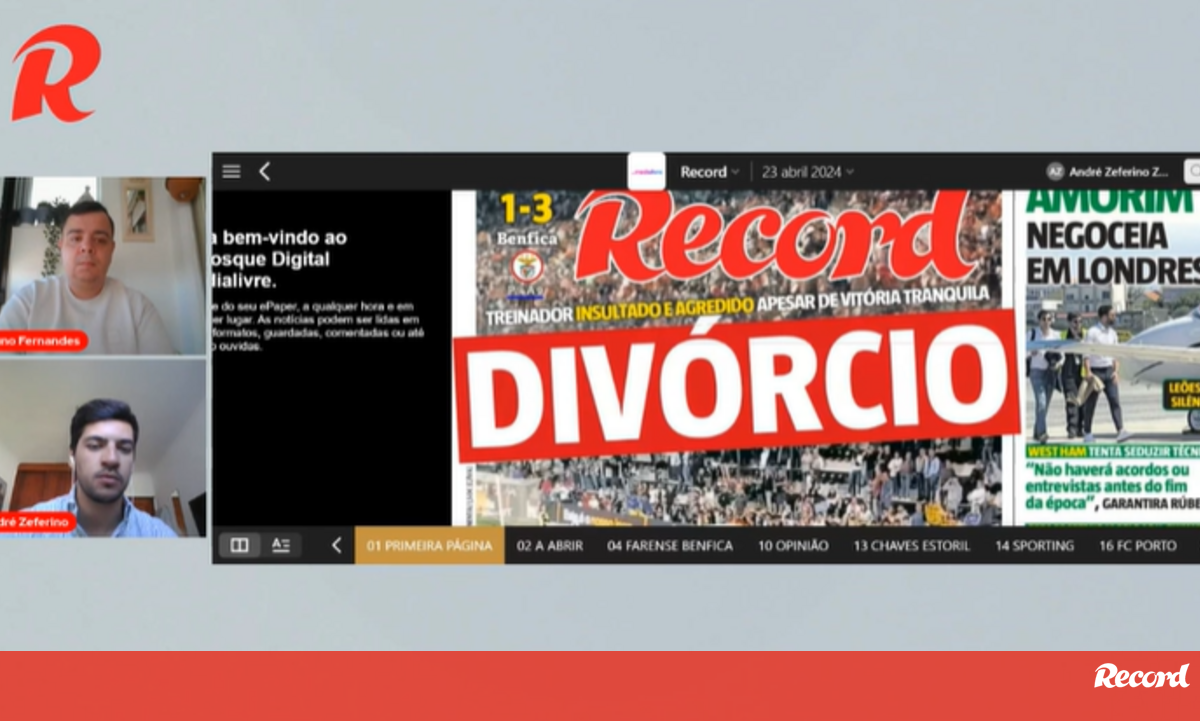Image resolution: width=1200 pixels, height=721 pixels.
Task: Open the 23 abril 2024 date dropdown
Action: coord(807,171)
